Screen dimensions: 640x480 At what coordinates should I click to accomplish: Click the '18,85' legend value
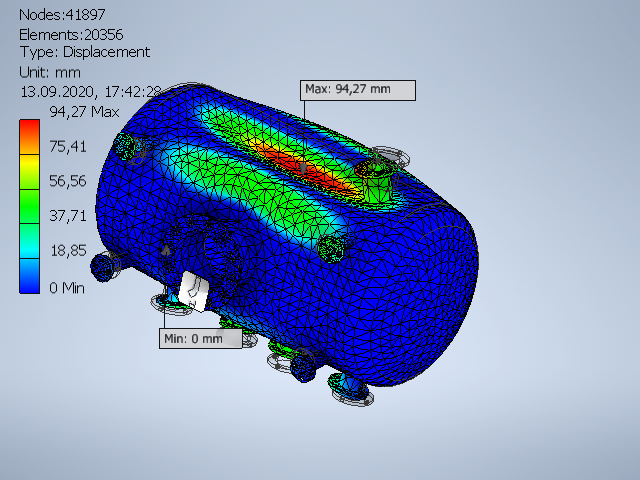[68, 250]
